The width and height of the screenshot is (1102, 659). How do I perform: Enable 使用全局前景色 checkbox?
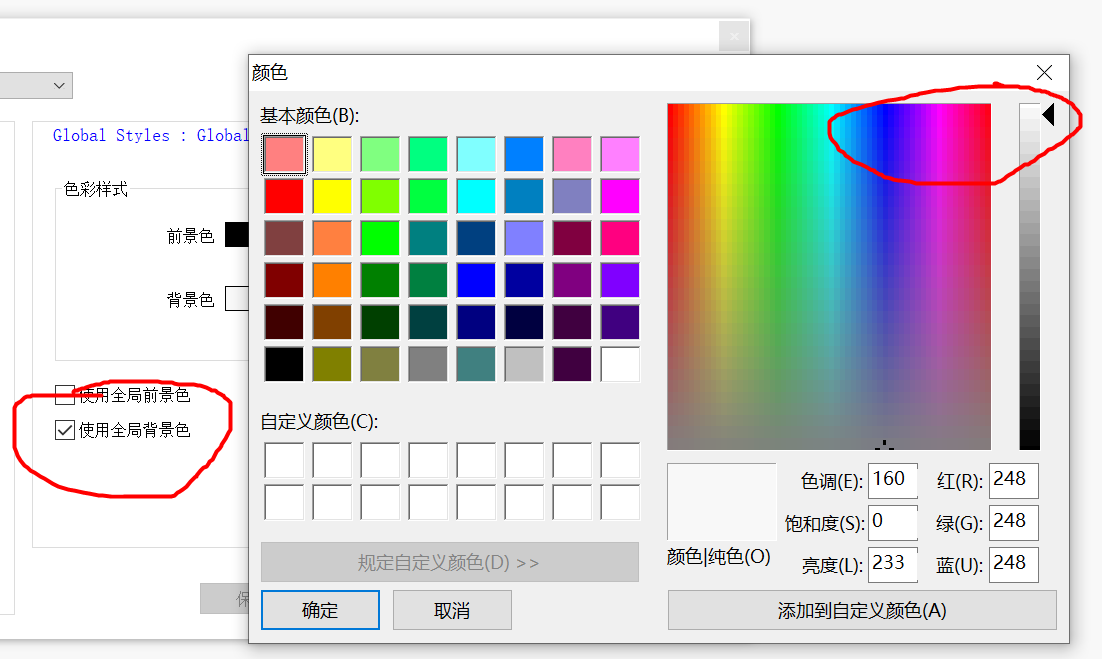click(65, 395)
